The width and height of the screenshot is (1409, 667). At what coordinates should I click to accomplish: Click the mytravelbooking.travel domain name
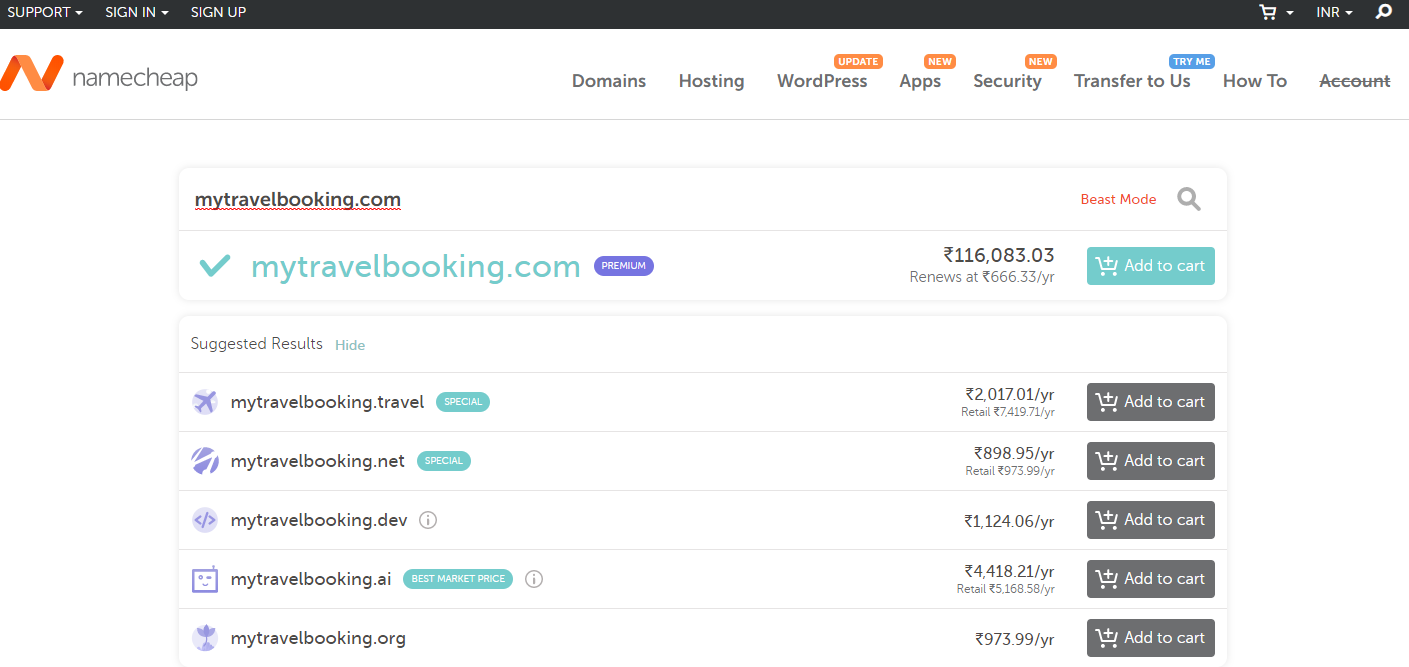click(327, 402)
